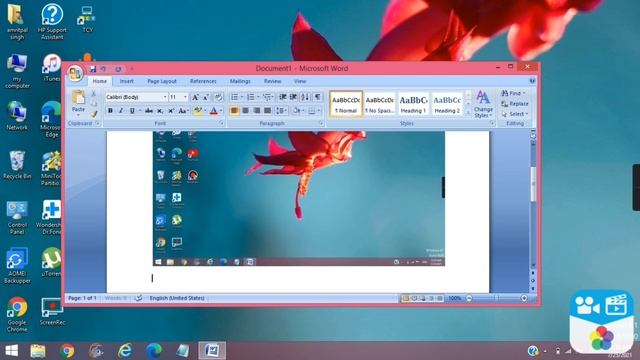Image resolution: width=640 pixels, height=360 pixels.
Task: Switch to the Mailings tab
Action: 240,82
